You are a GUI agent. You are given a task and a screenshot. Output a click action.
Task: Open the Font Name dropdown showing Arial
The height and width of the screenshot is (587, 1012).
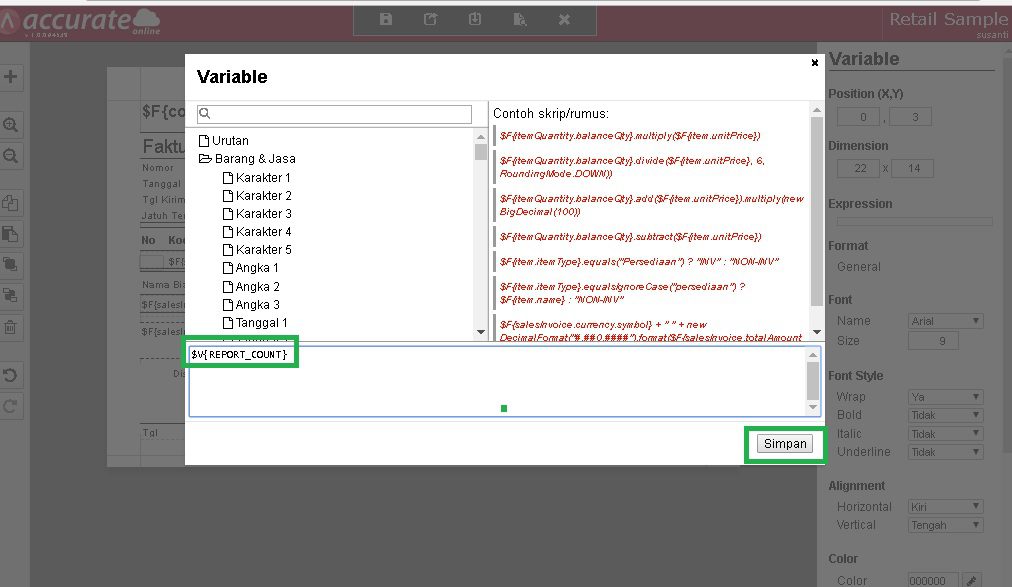pyautogui.click(x=947, y=321)
